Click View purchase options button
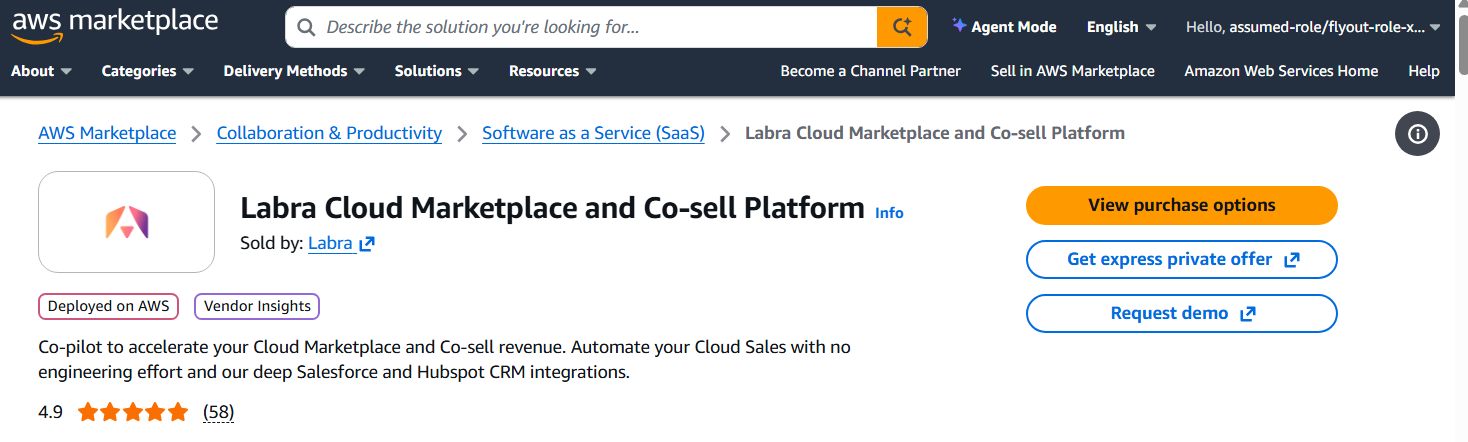1468x442 pixels. (1181, 206)
